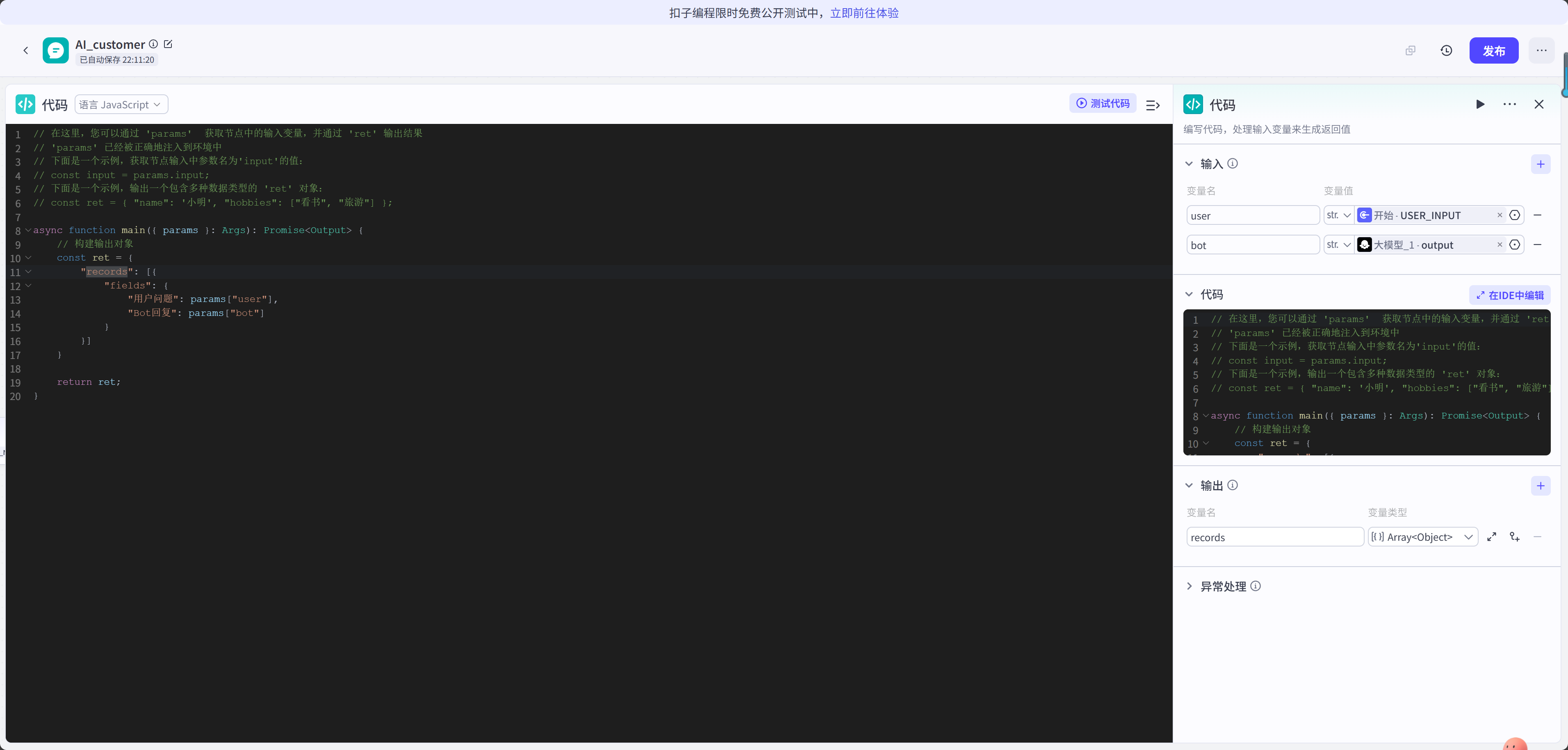Click the user variable name field
This screenshot has width=1568, height=750.
tap(1252, 216)
